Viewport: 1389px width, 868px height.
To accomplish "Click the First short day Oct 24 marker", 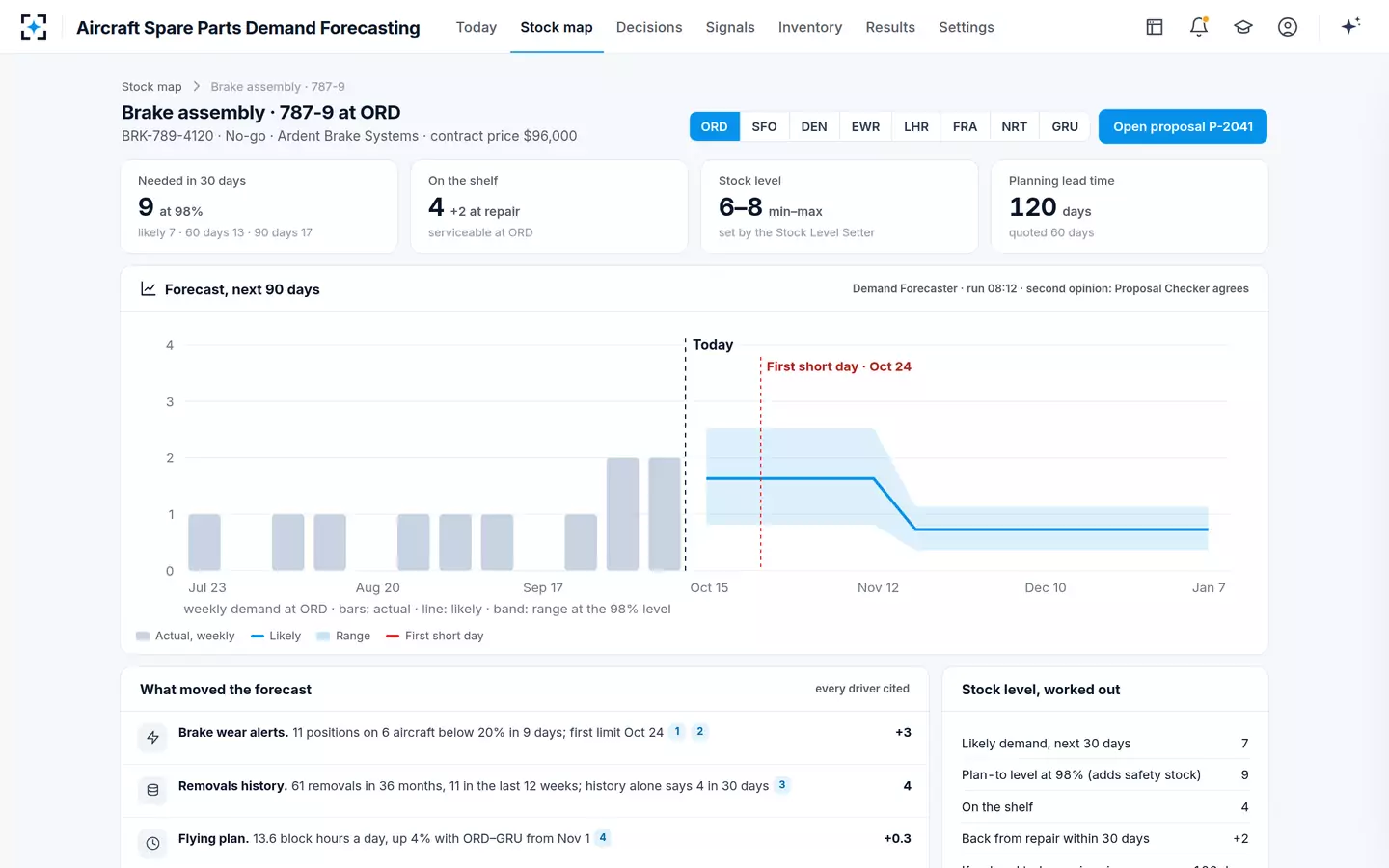I will tap(839, 366).
